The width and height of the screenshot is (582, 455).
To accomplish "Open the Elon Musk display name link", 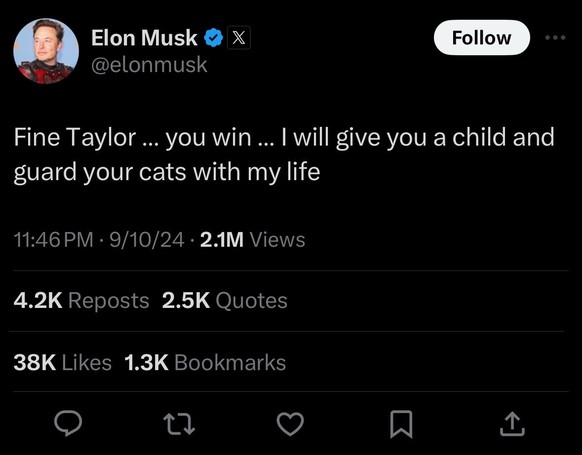I will click(x=144, y=38).
